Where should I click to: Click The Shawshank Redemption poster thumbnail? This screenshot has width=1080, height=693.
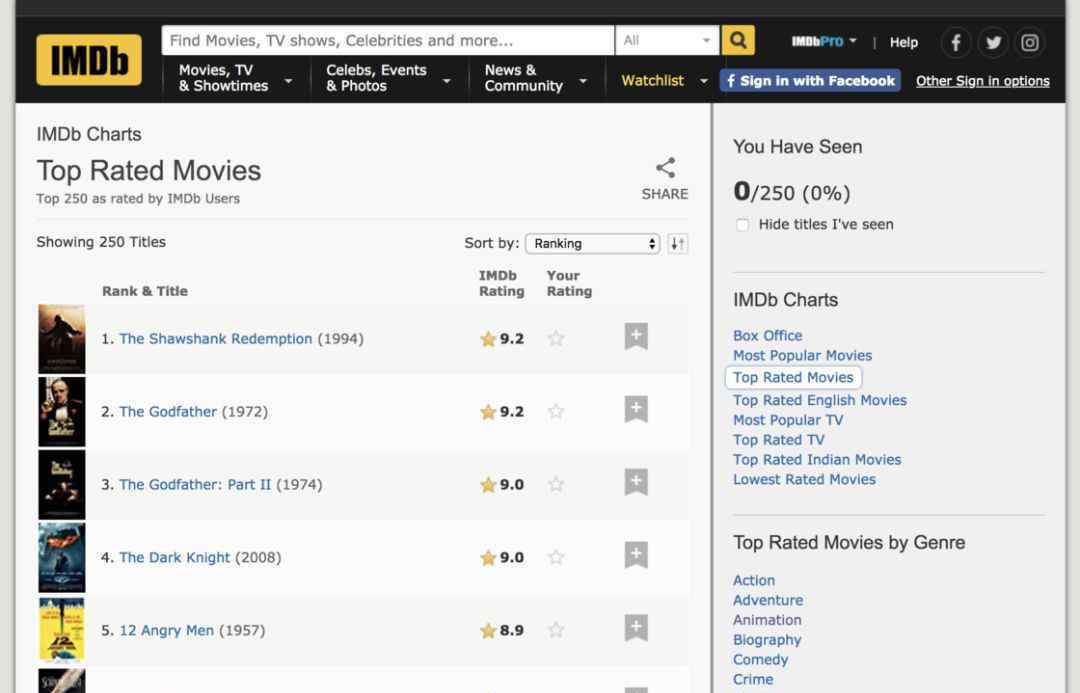tap(62, 339)
